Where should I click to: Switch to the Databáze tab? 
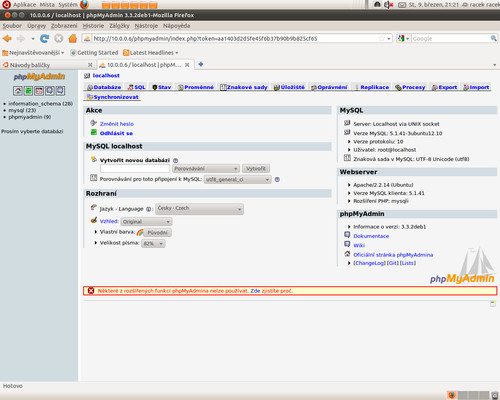click(104, 87)
